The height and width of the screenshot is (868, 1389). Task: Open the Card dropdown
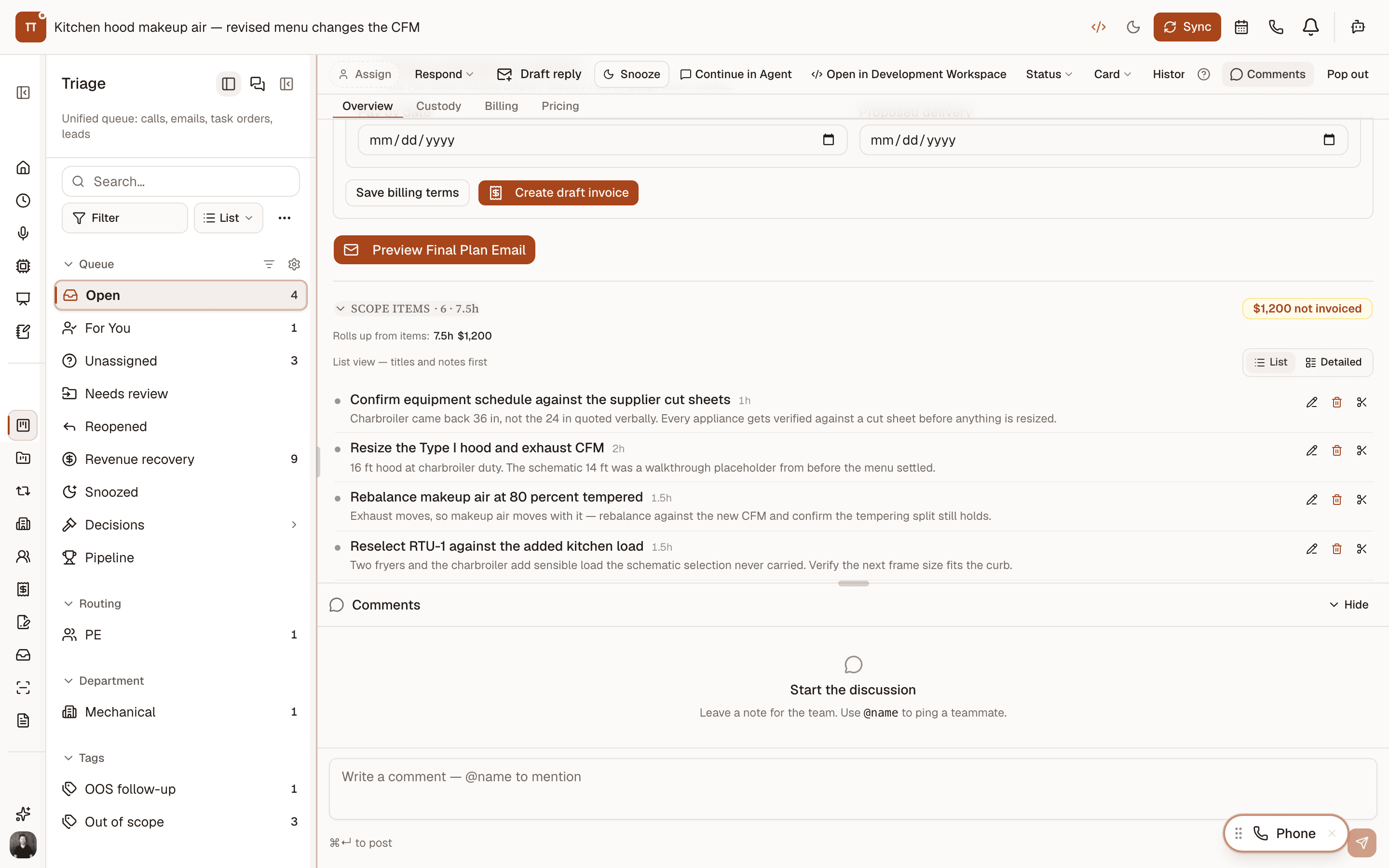click(1112, 74)
